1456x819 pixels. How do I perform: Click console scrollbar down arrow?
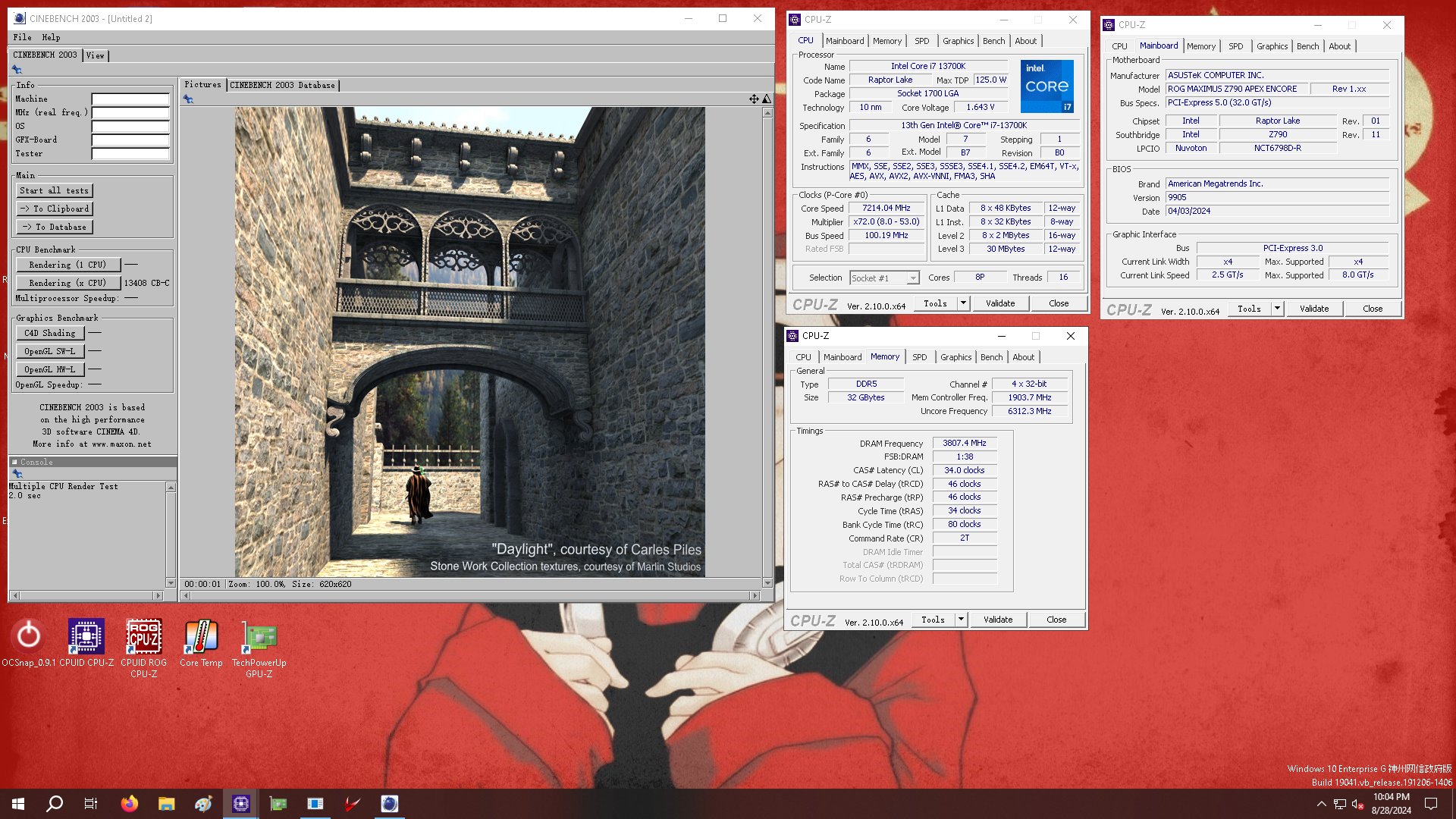[171, 583]
